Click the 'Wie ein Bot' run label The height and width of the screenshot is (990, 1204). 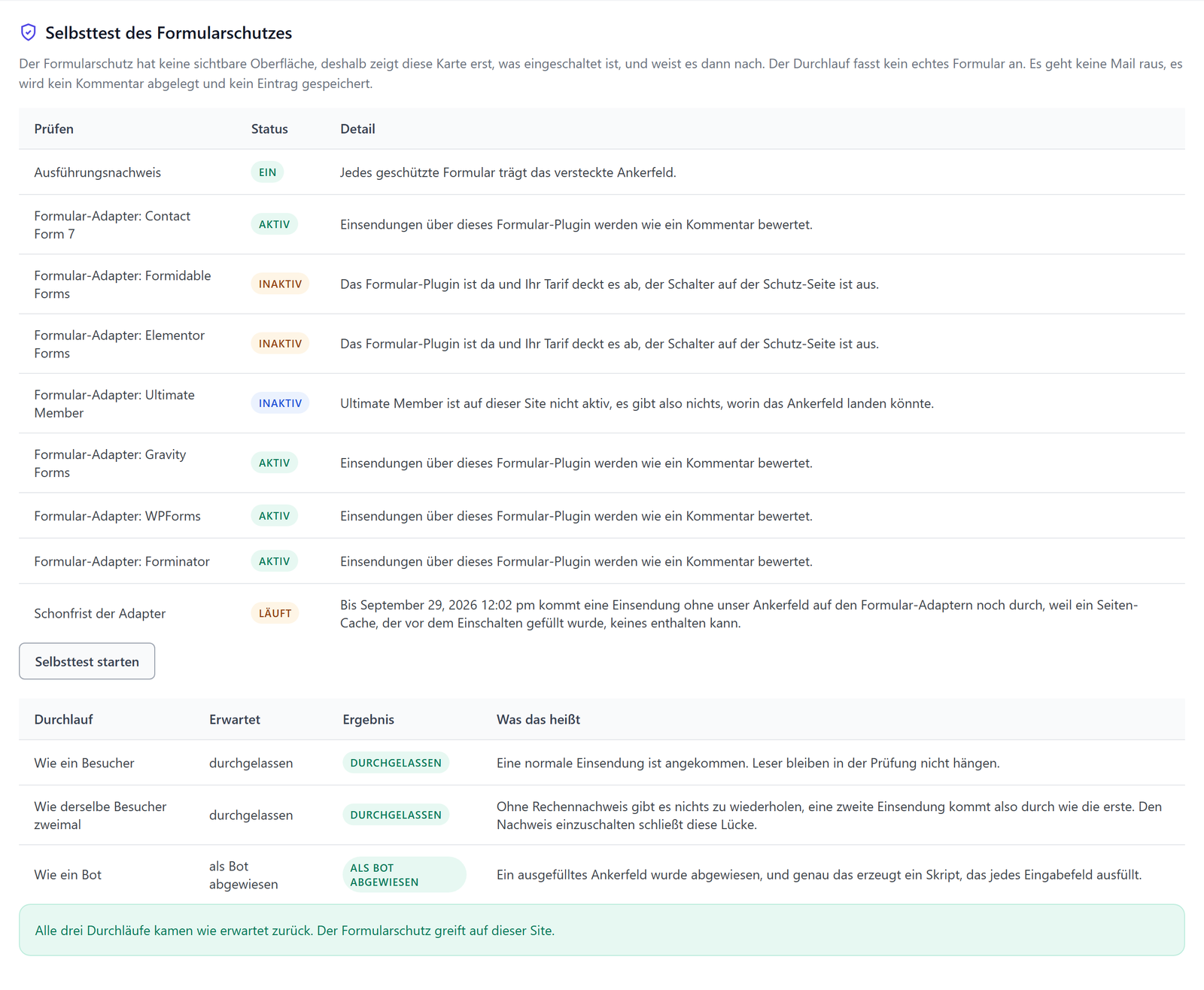coord(68,874)
